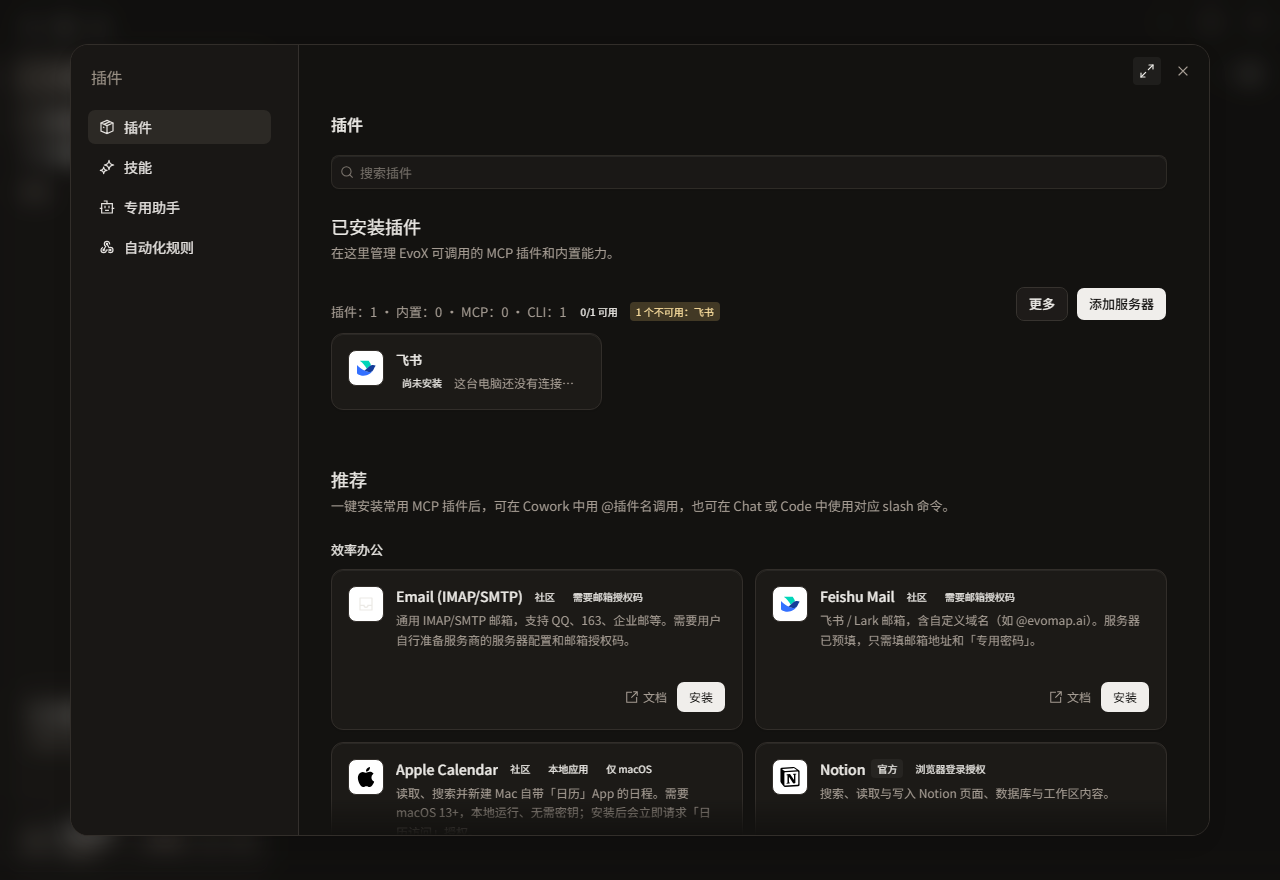
Task: Click the Email (IMAP/SMTP) mail icon
Action: tap(366, 604)
